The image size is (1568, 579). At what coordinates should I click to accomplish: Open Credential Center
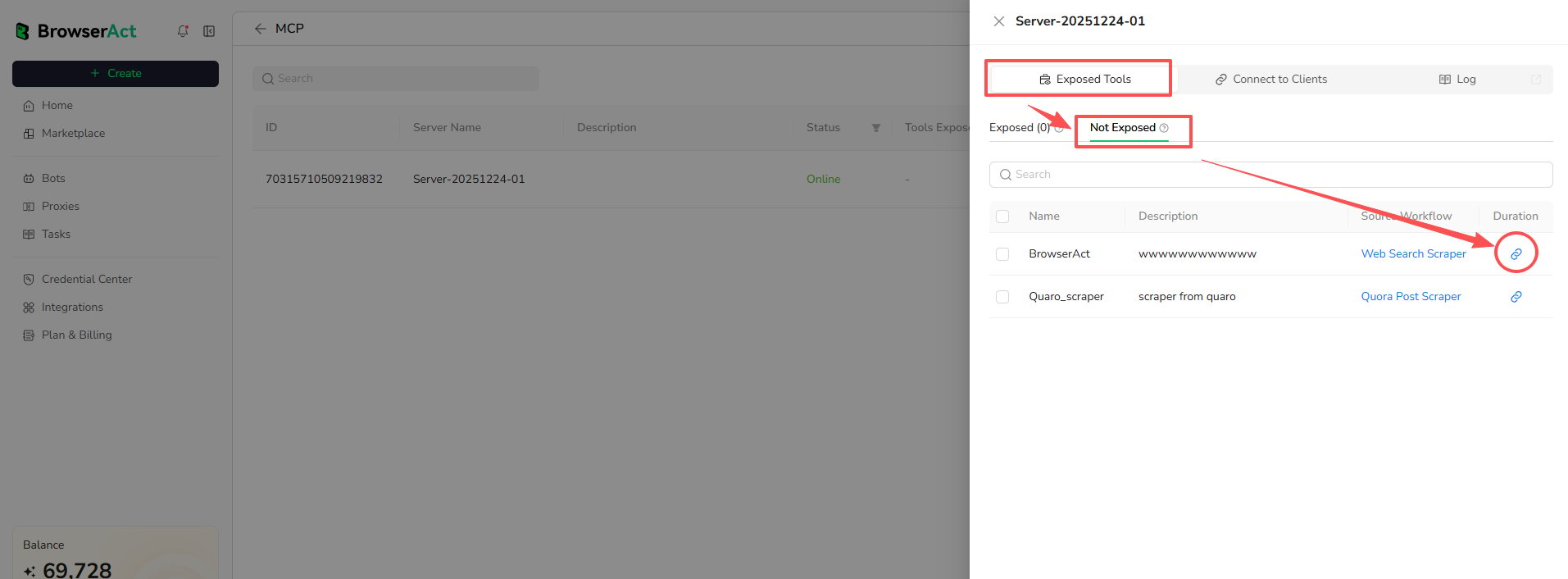click(87, 279)
